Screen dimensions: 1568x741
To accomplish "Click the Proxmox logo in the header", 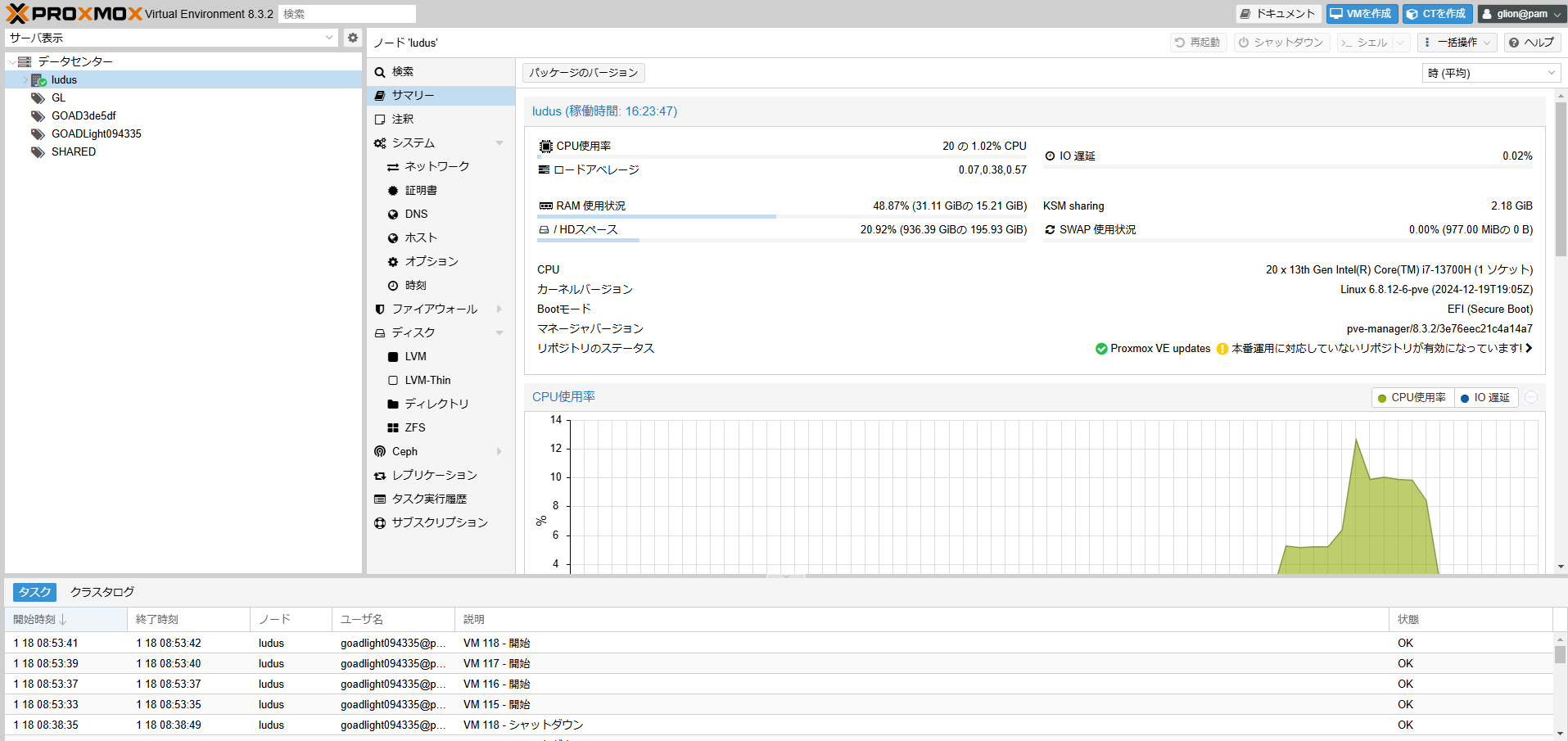I will [75, 13].
